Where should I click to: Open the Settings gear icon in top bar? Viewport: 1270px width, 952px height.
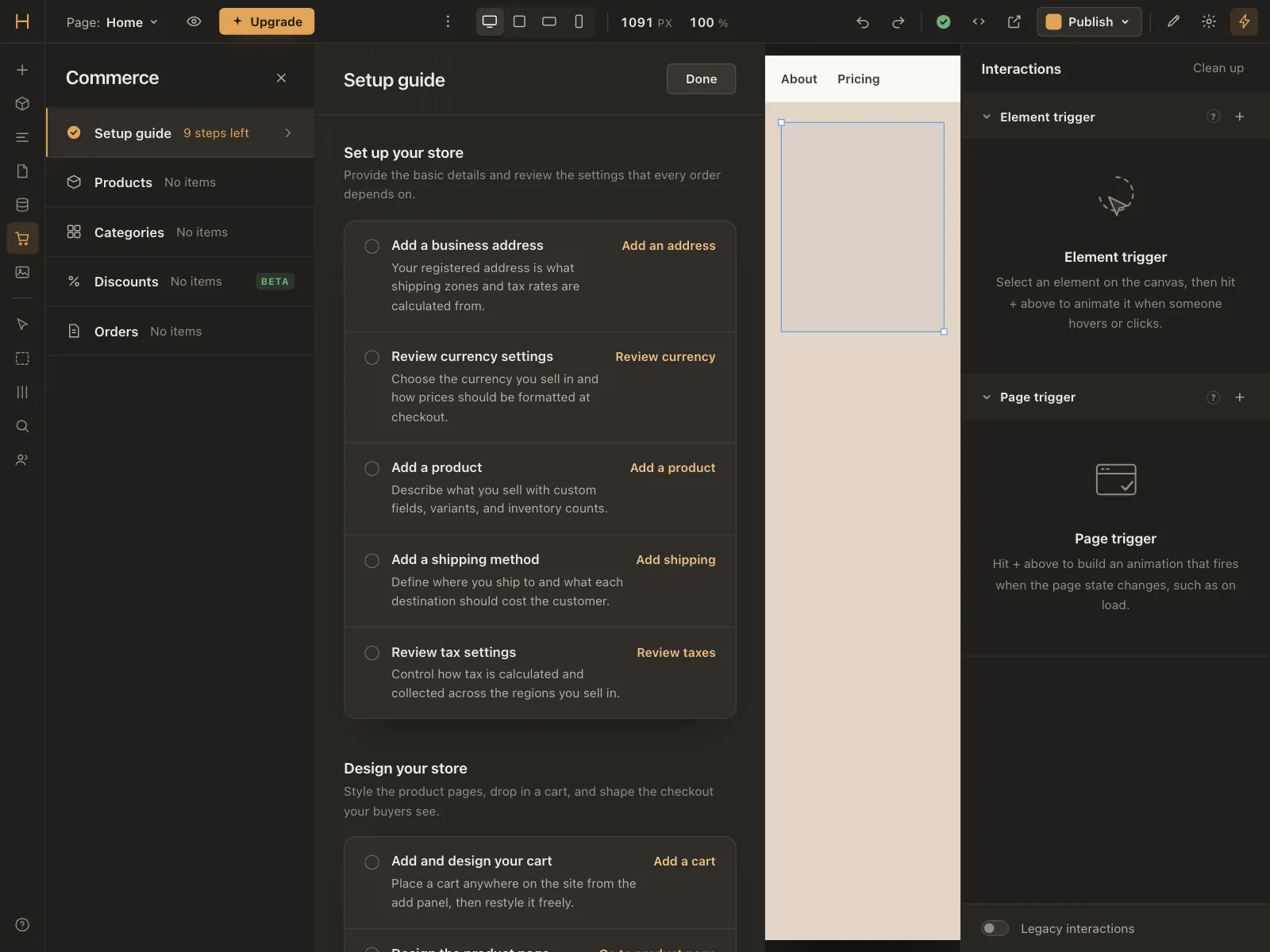tap(1209, 22)
